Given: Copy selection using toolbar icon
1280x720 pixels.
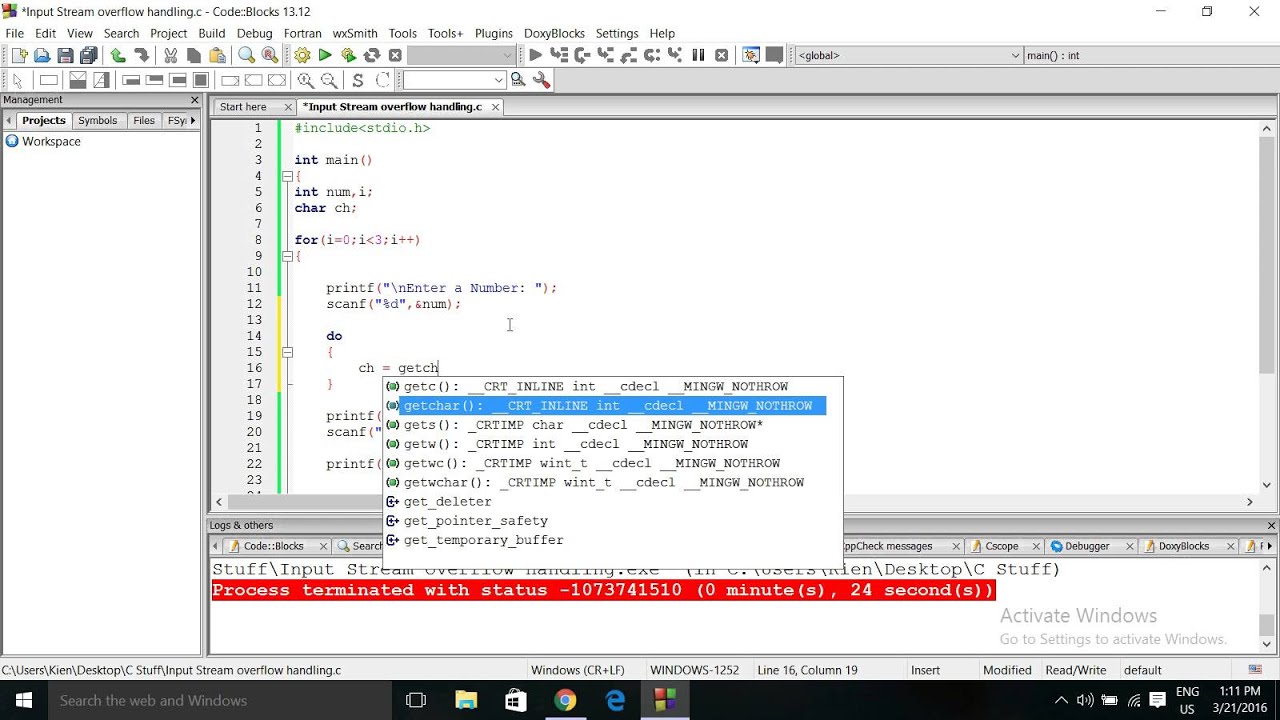Looking at the screenshot, I should [194, 56].
